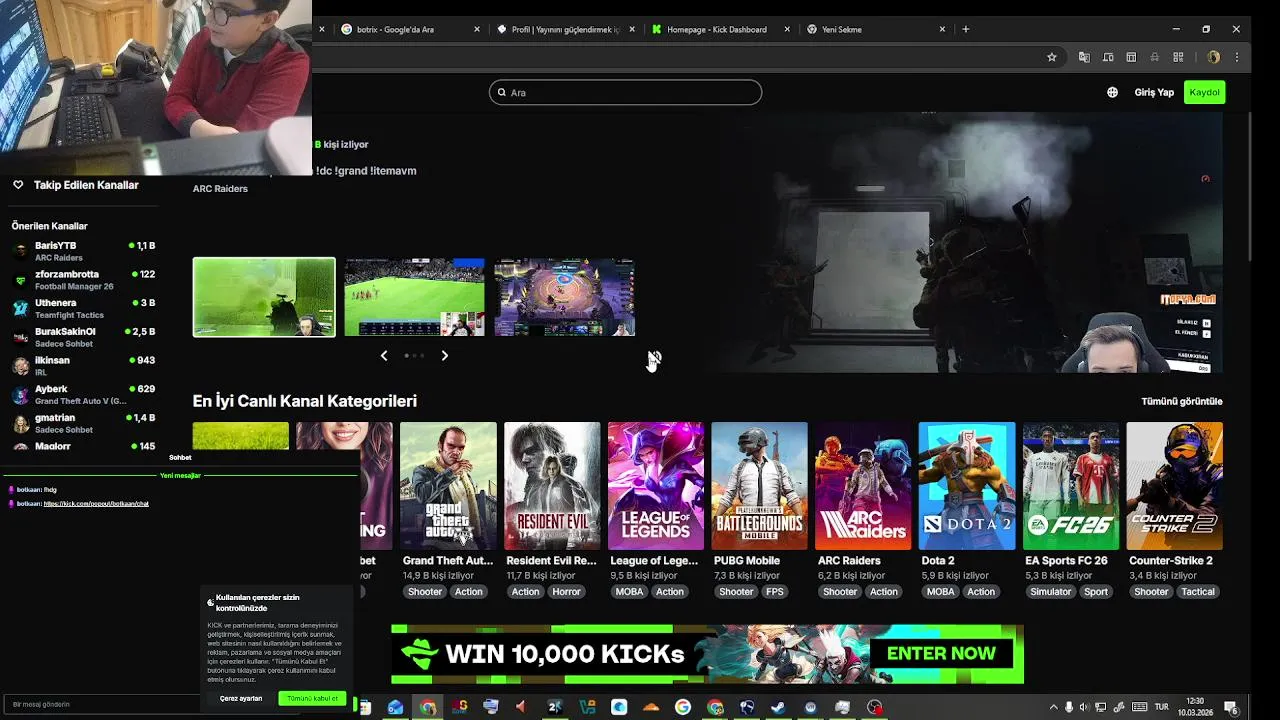Open zforzambrotta channel avatar
1280x720 pixels.
[20, 280]
